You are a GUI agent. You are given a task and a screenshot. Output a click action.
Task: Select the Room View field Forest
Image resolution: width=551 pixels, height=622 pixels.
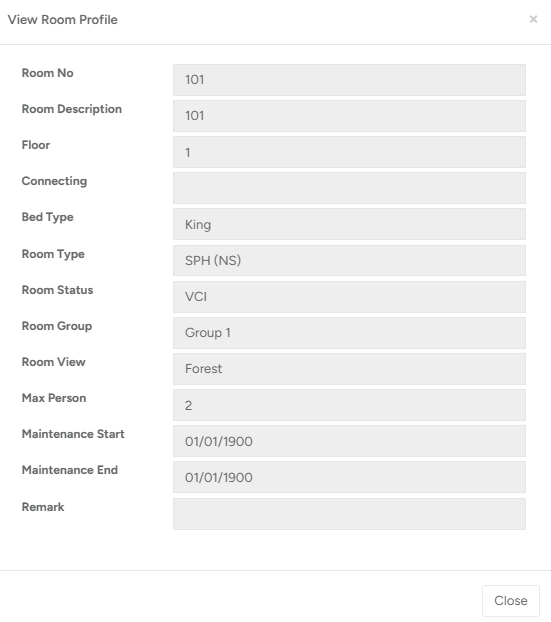349,369
